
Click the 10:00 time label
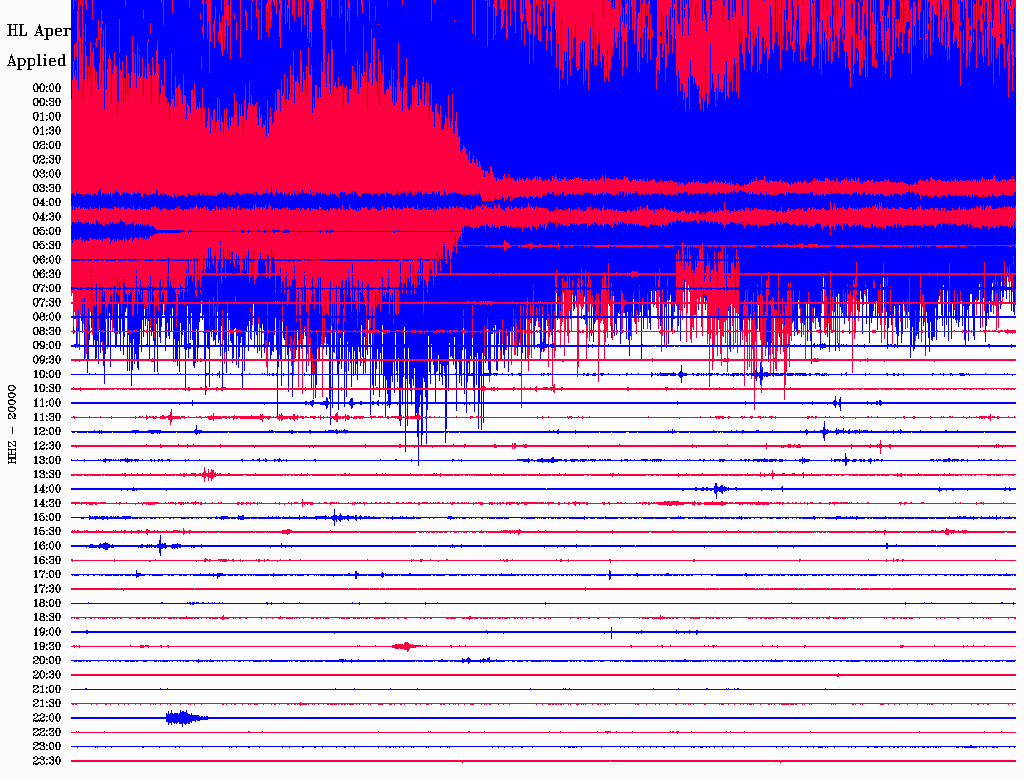[x=47, y=375]
